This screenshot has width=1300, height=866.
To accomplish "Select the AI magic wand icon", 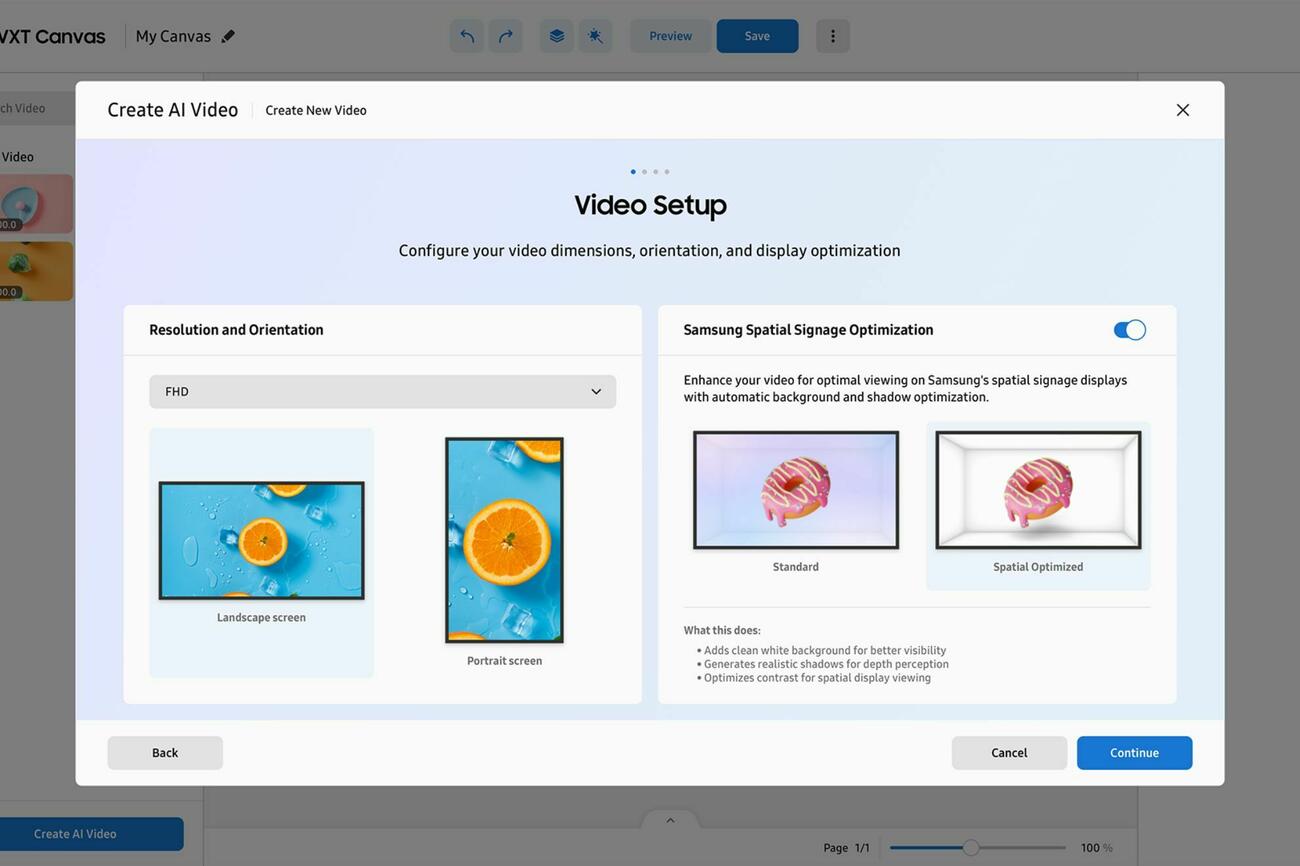I will click(595, 35).
